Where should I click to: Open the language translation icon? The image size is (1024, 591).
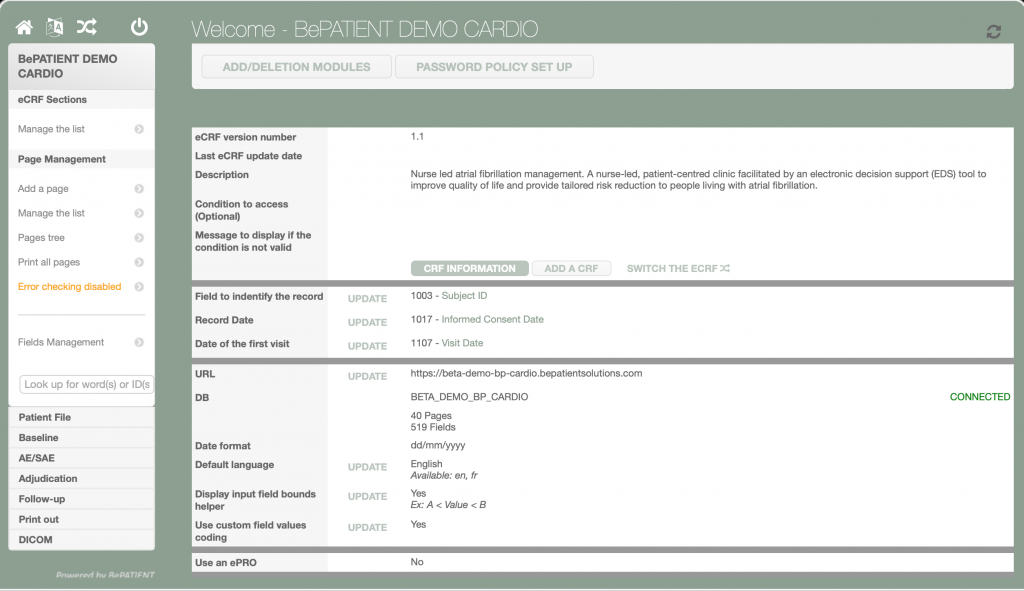point(55,27)
